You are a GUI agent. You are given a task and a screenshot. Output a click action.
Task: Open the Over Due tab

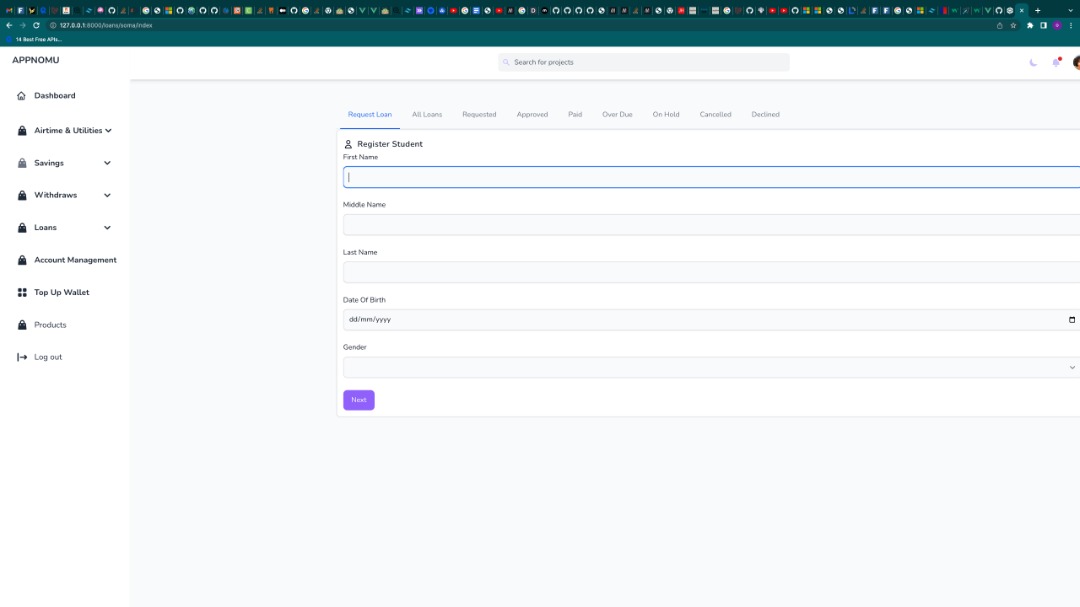click(617, 114)
